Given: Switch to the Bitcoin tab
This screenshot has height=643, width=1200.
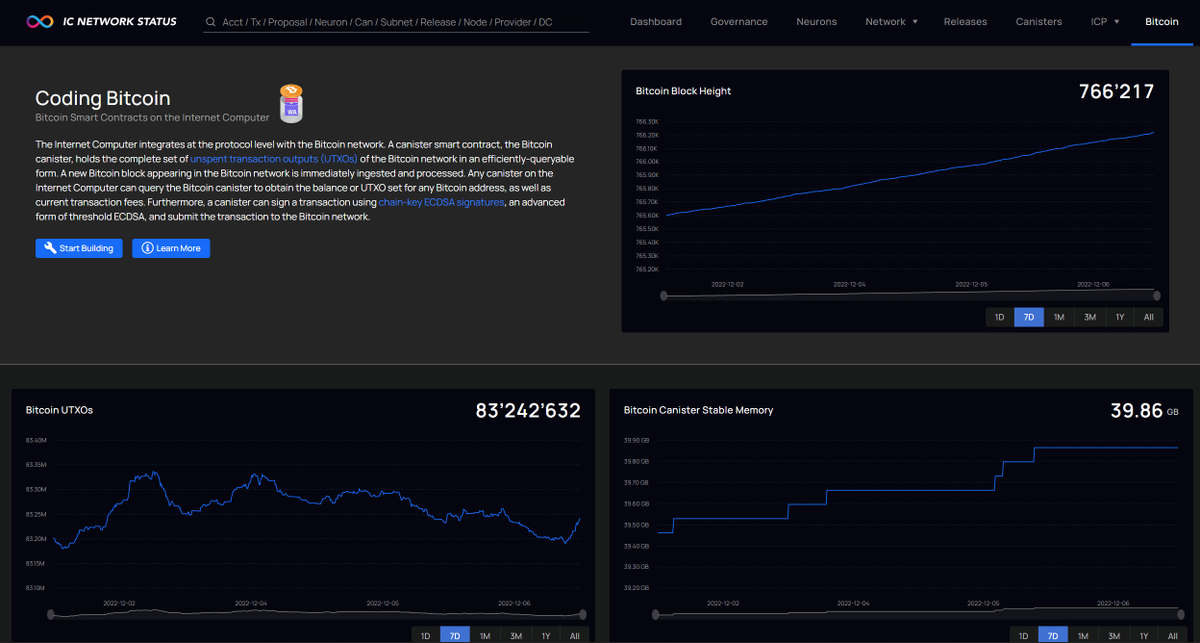Looking at the screenshot, I should 1162,22.
